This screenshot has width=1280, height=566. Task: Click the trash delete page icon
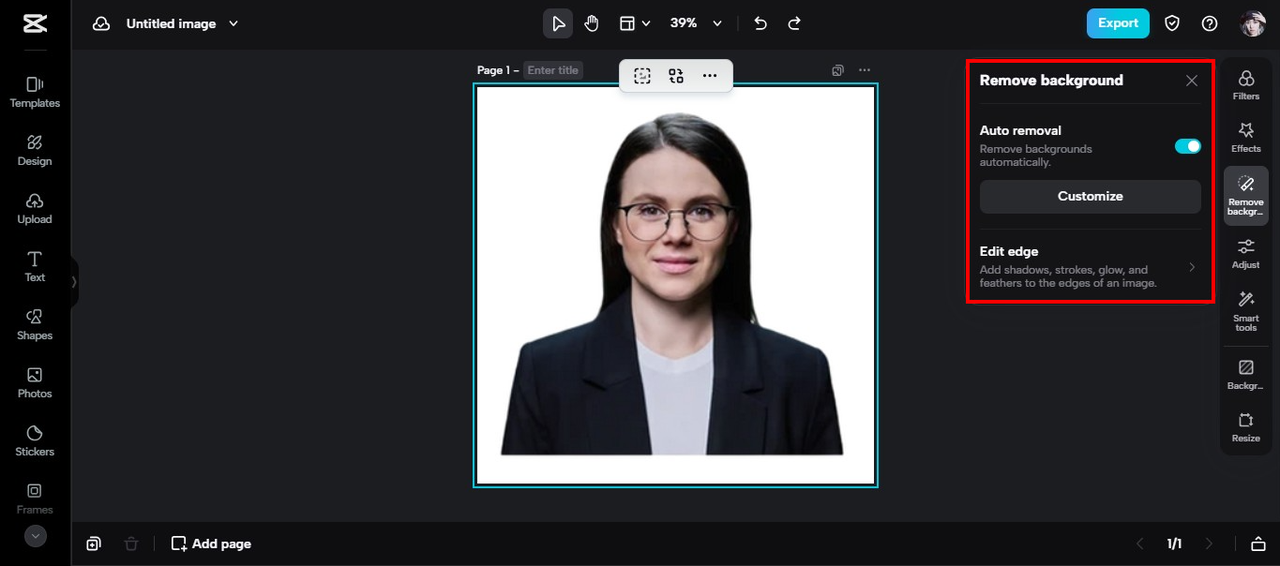click(x=131, y=544)
